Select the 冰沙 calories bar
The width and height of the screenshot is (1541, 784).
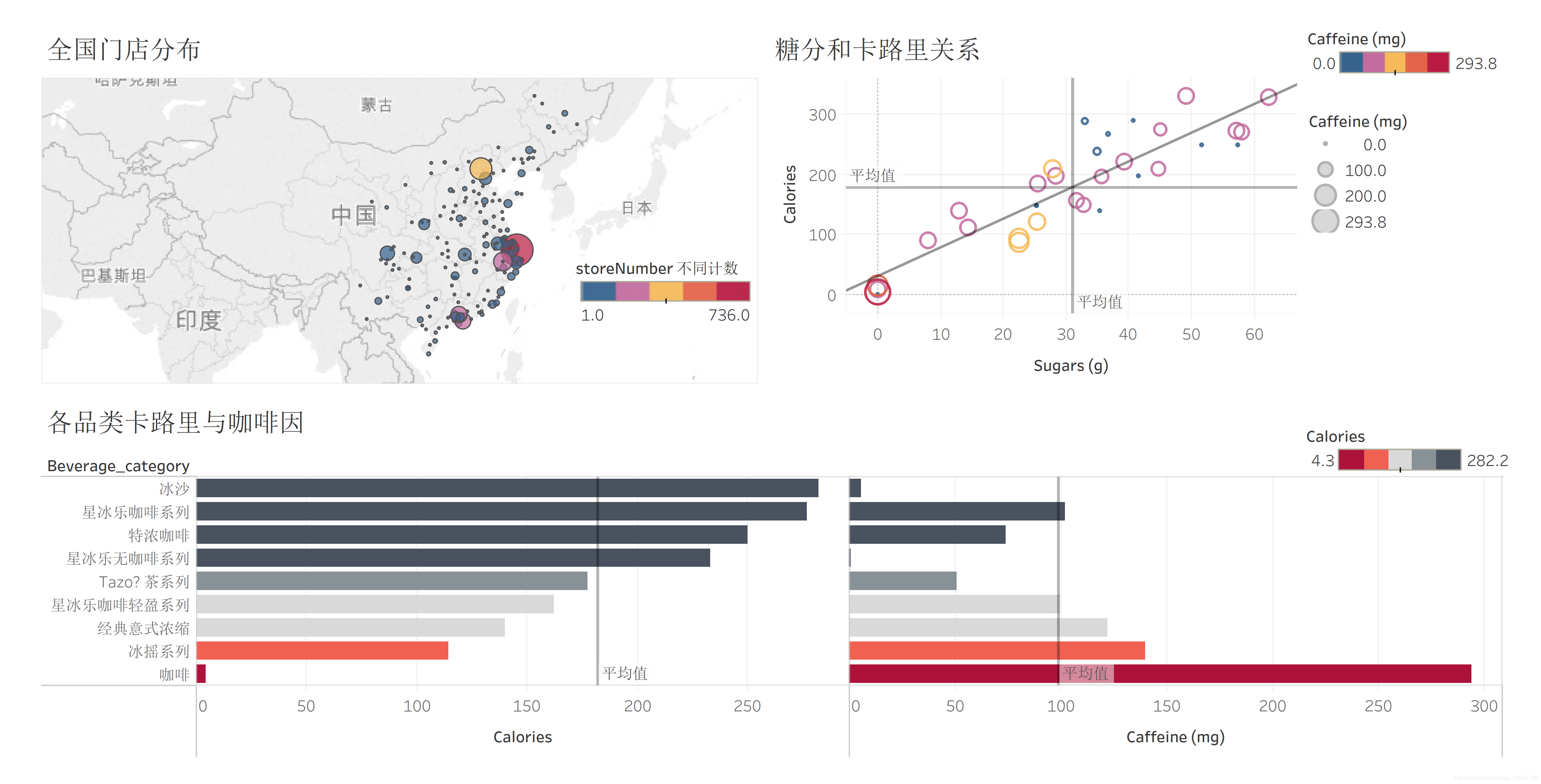[507, 488]
